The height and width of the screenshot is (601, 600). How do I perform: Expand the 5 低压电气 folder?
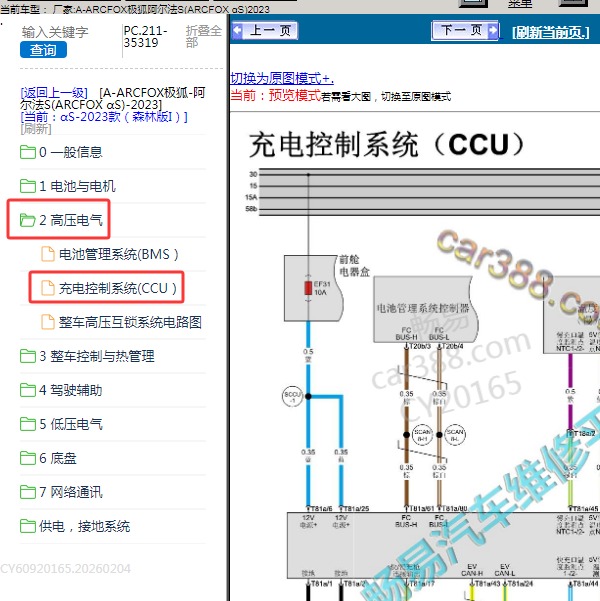click(x=71, y=424)
